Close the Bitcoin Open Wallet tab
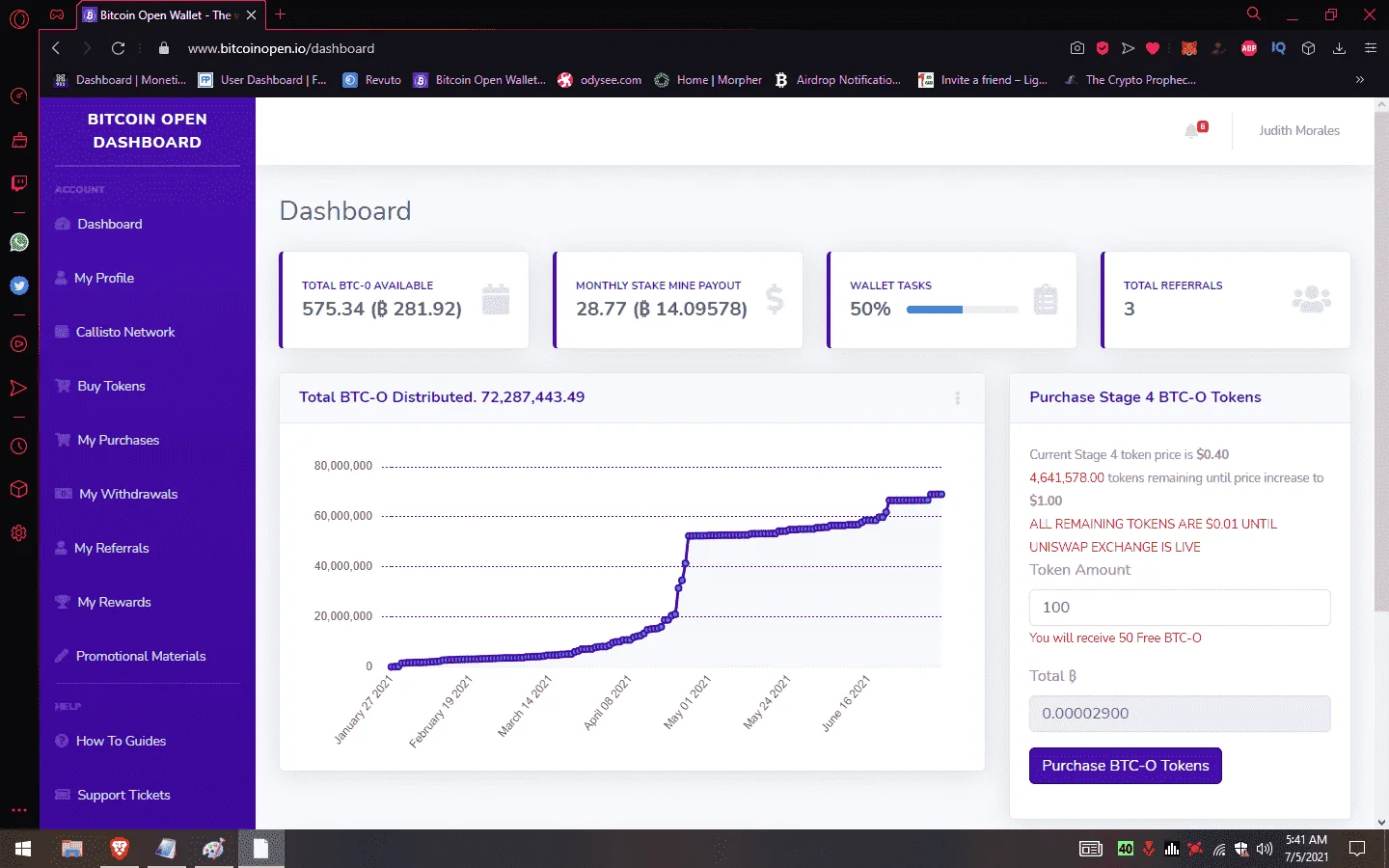The height and width of the screenshot is (868, 1389). coord(251,14)
